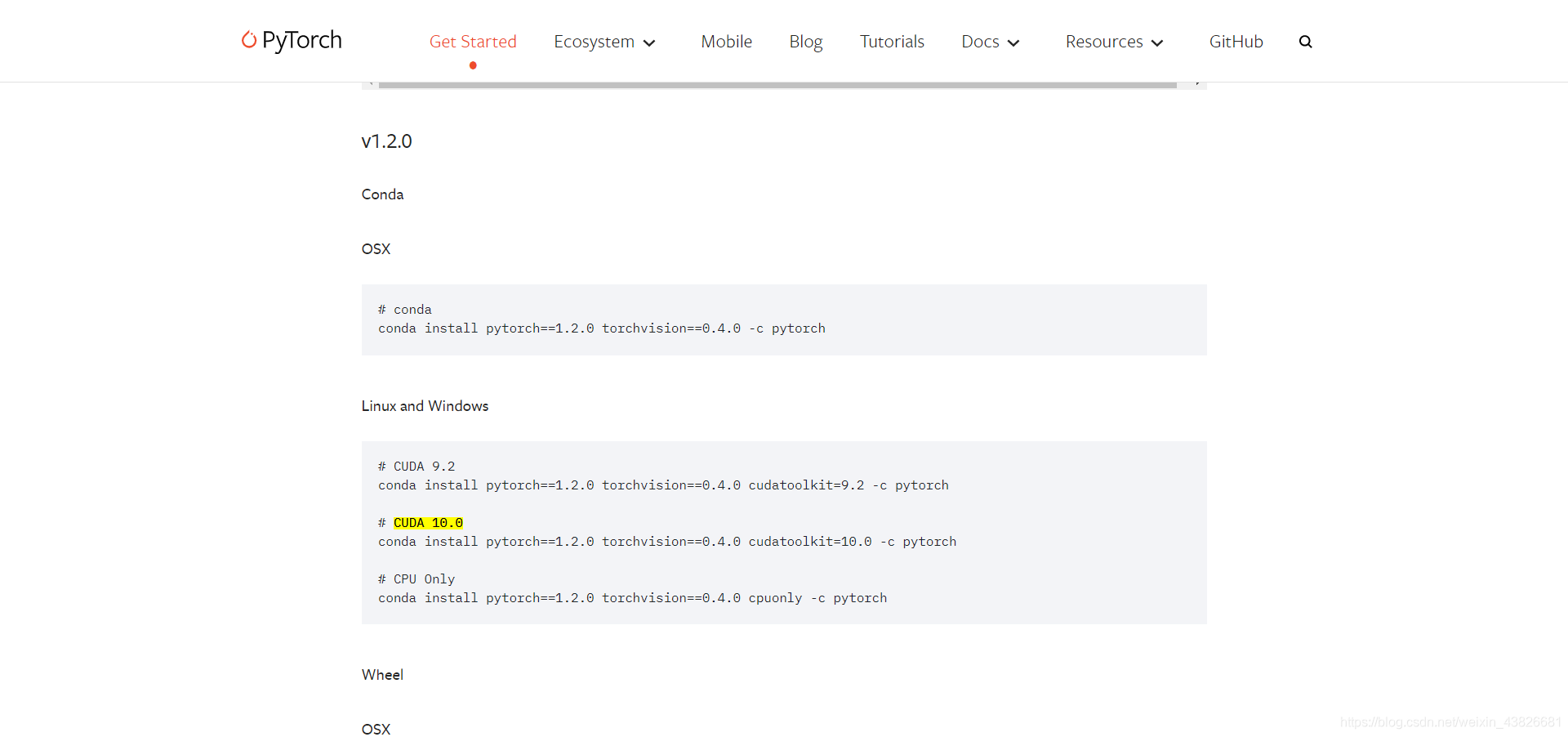
Task: Open the Get Started page
Action: click(473, 42)
